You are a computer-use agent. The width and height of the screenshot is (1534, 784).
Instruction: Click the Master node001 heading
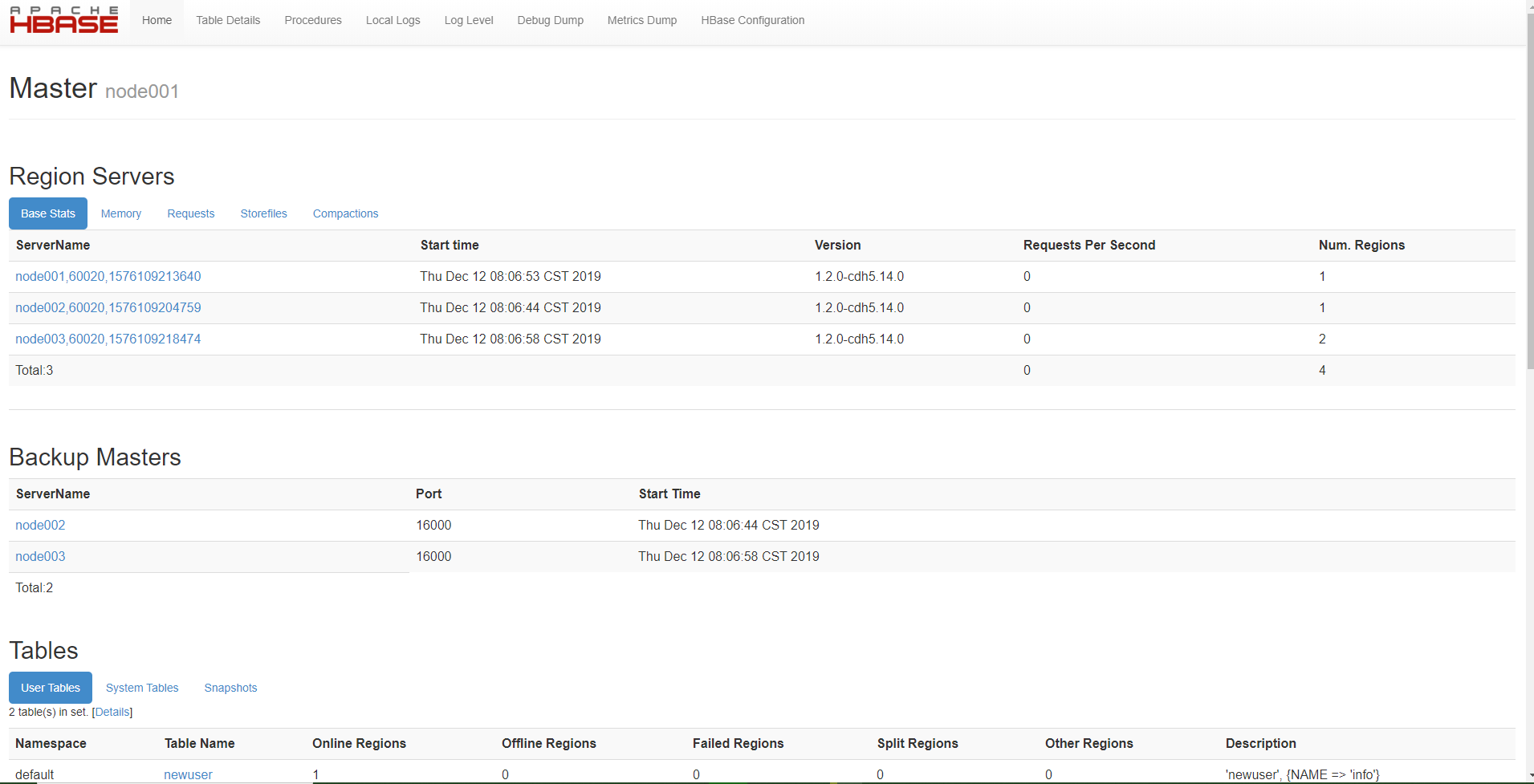(94, 88)
